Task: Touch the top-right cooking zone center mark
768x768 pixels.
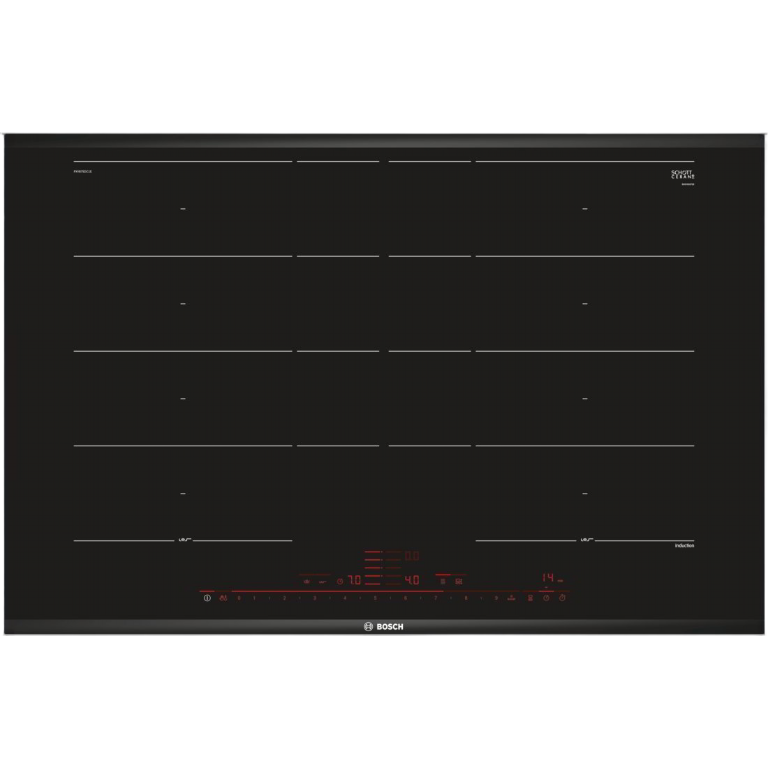Action: point(585,209)
